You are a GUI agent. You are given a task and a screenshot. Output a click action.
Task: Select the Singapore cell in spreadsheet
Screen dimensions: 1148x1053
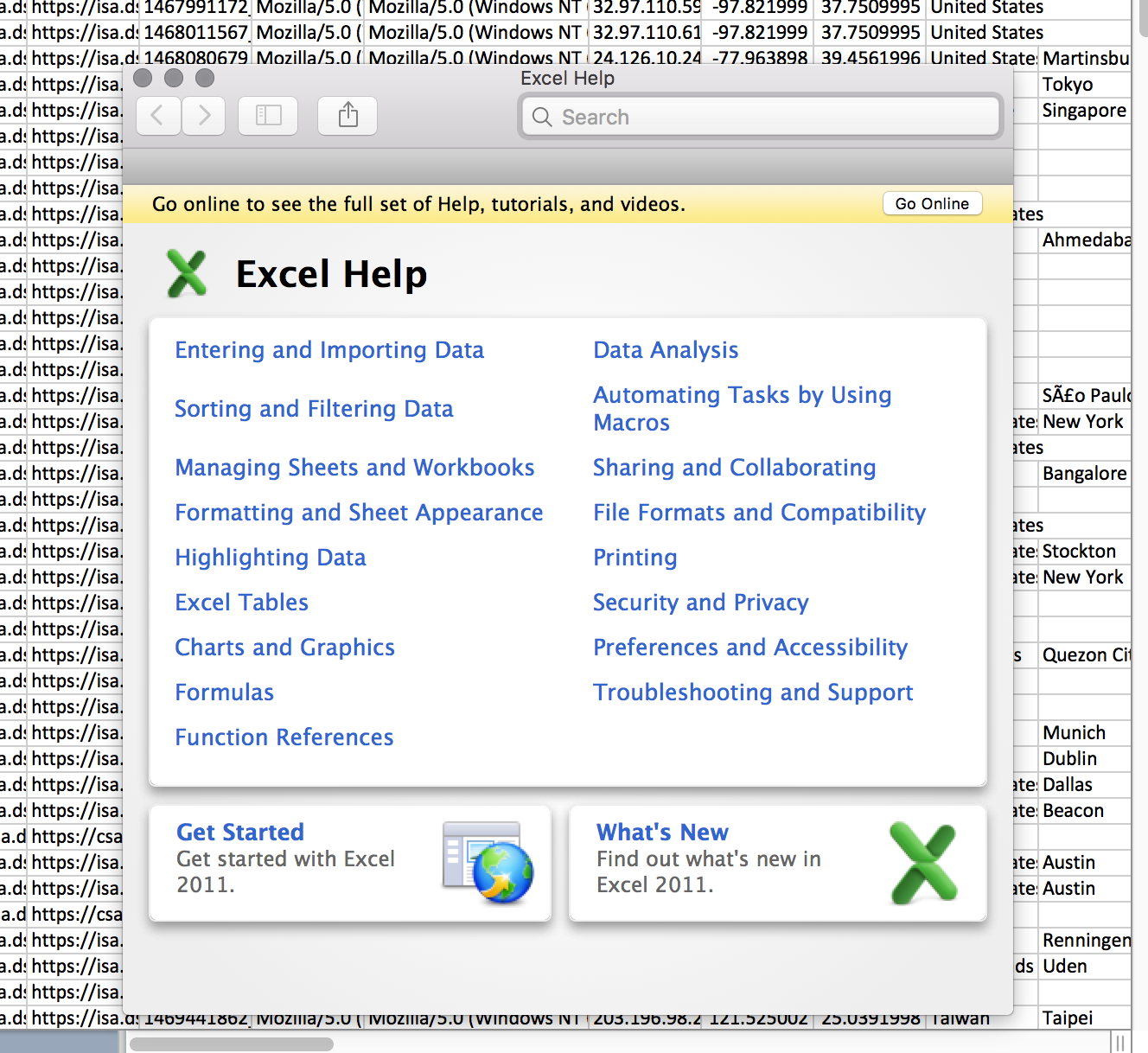[1084, 111]
